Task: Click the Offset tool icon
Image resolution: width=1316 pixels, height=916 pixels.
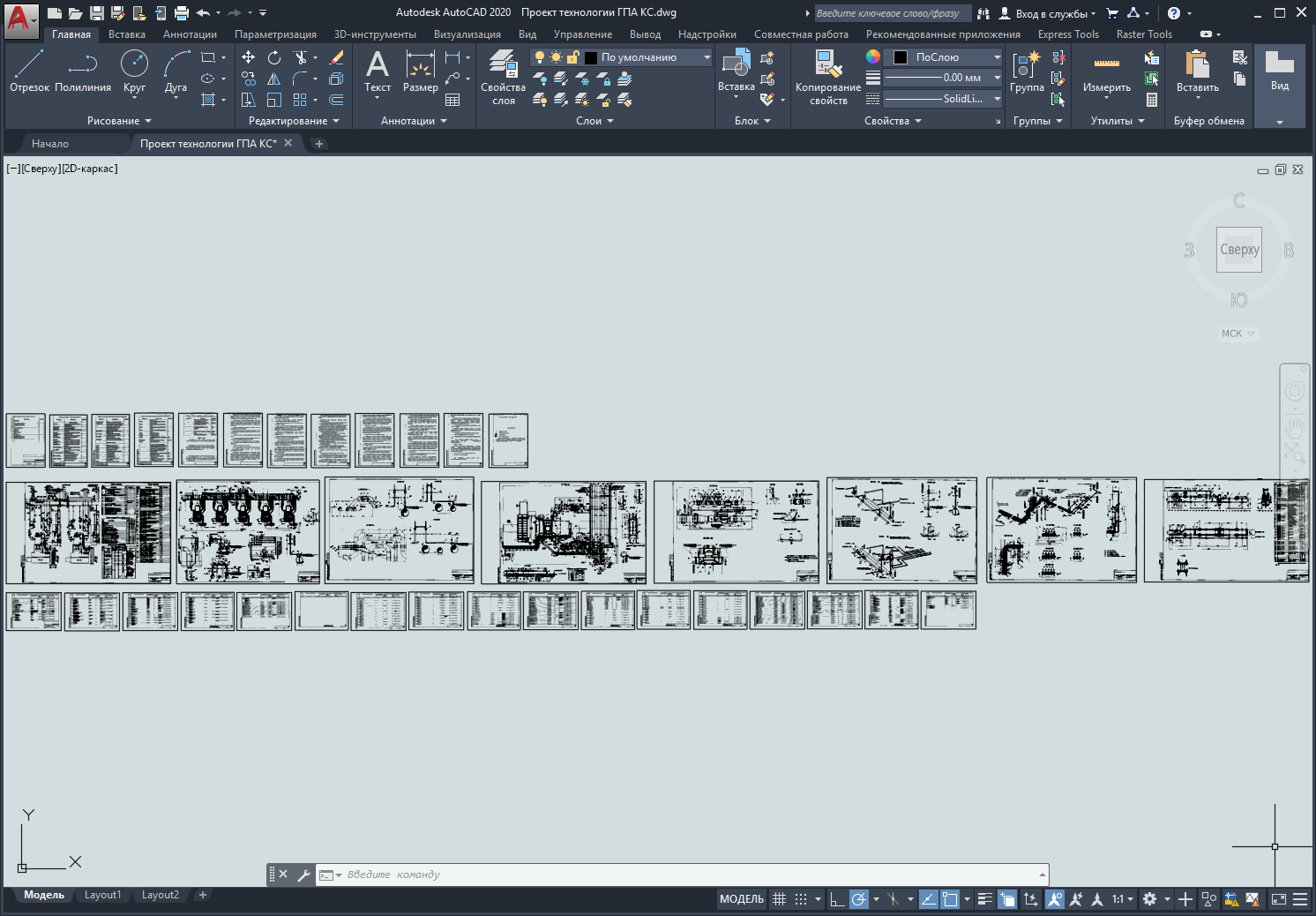Action: coord(336,100)
